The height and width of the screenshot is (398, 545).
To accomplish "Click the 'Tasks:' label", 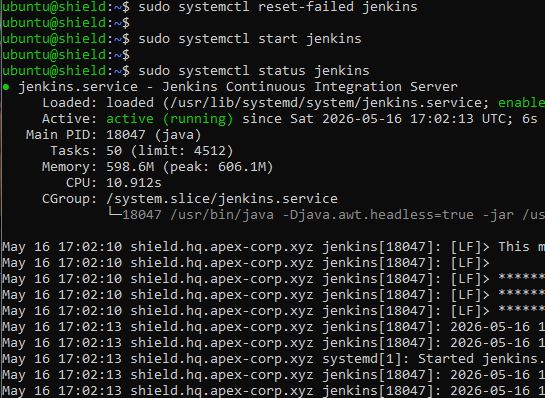I will pos(74,151).
